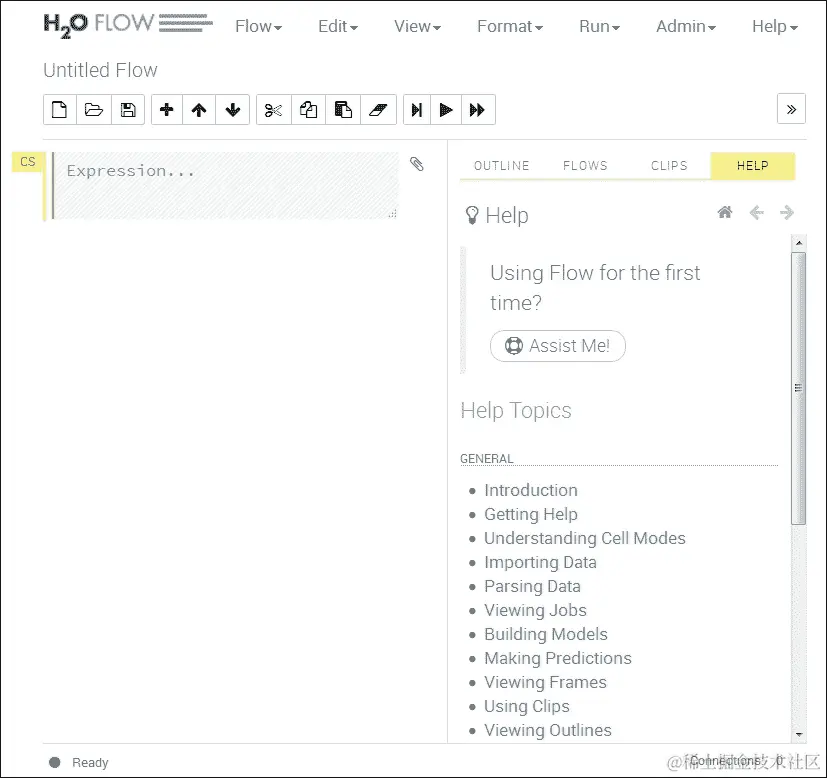Run the current cell with the play icon
This screenshot has height=778, width=827.
pos(446,110)
